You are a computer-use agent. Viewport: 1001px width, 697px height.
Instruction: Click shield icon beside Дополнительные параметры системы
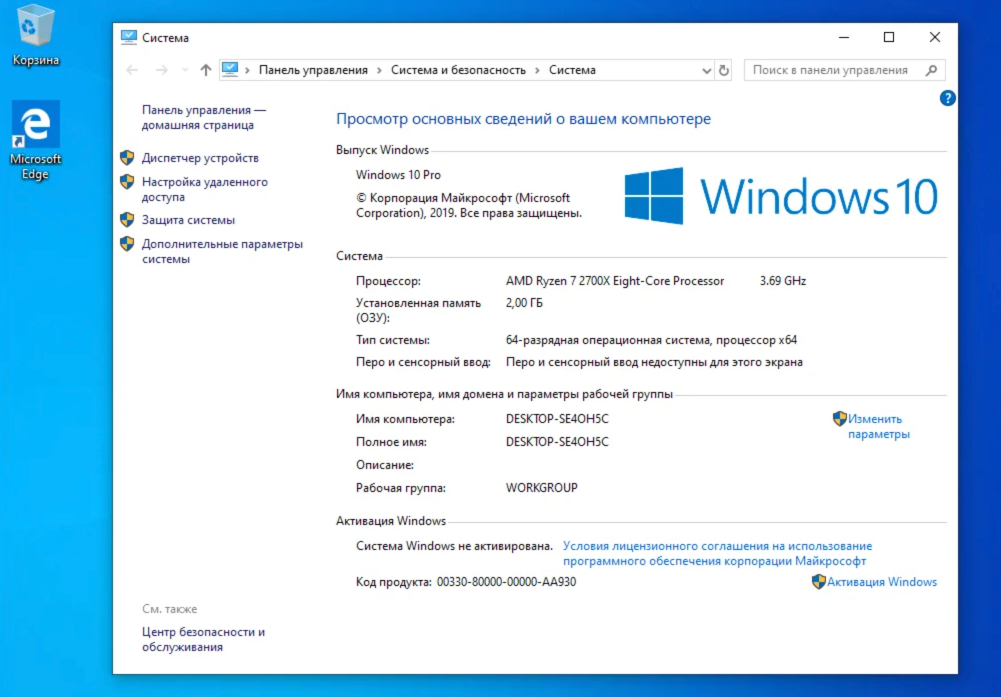127,244
